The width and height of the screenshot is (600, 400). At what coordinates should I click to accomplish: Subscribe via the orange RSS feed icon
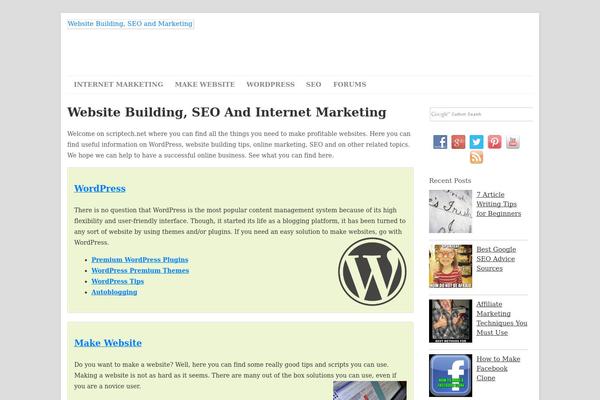[476, 157]
